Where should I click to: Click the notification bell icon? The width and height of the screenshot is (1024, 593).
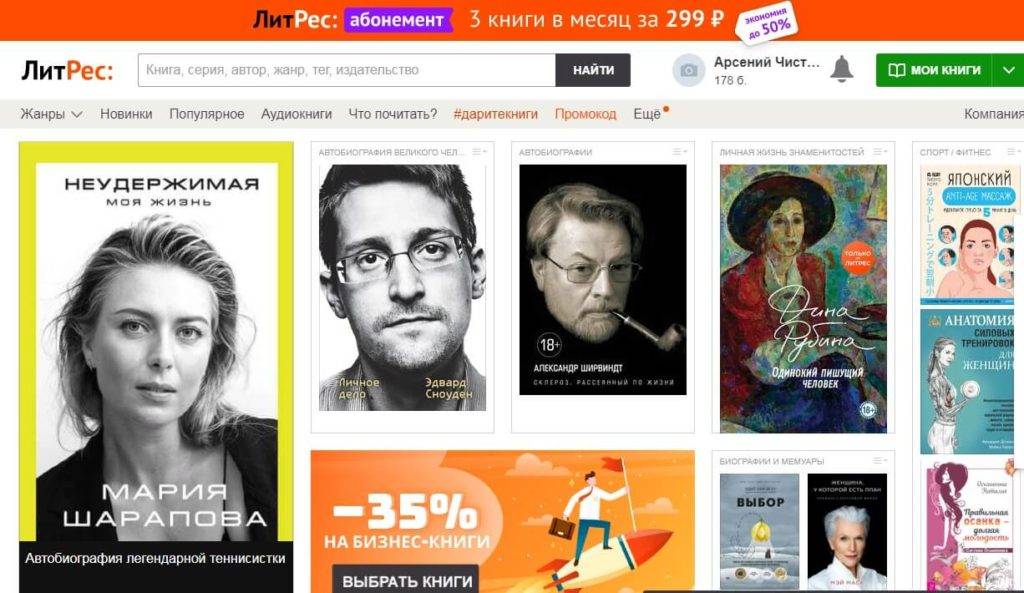tap(841, 69)
